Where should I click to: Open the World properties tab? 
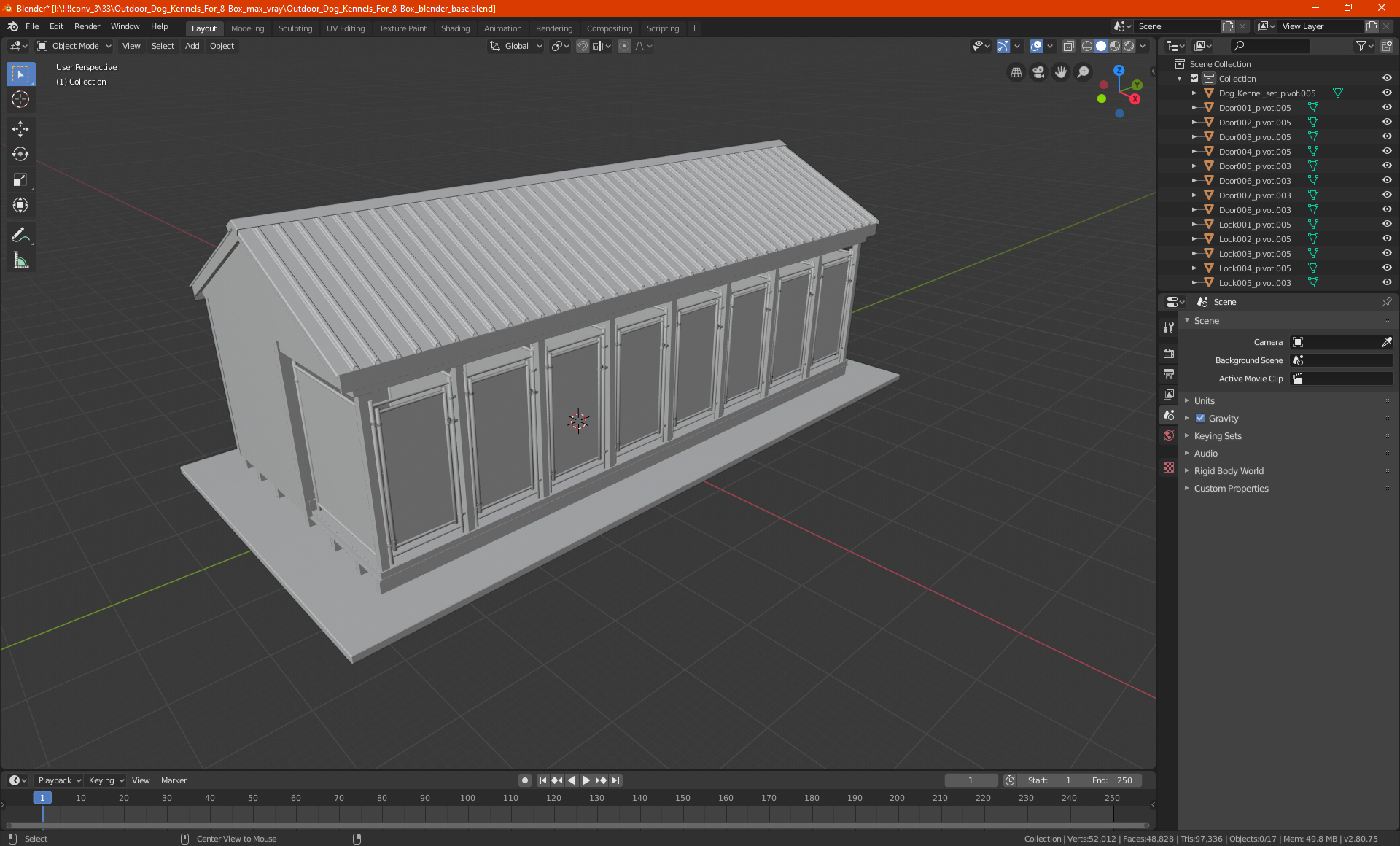[x=1169, y=435]
